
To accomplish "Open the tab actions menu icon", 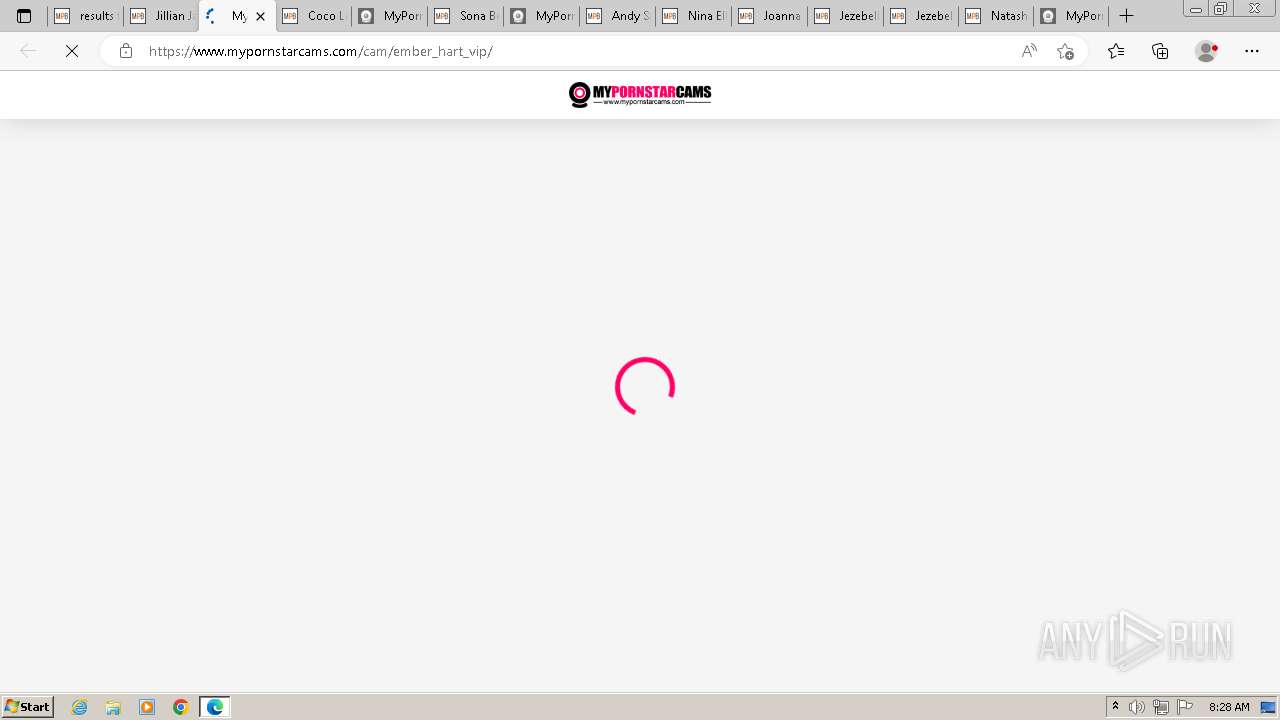I will point(24,16).
